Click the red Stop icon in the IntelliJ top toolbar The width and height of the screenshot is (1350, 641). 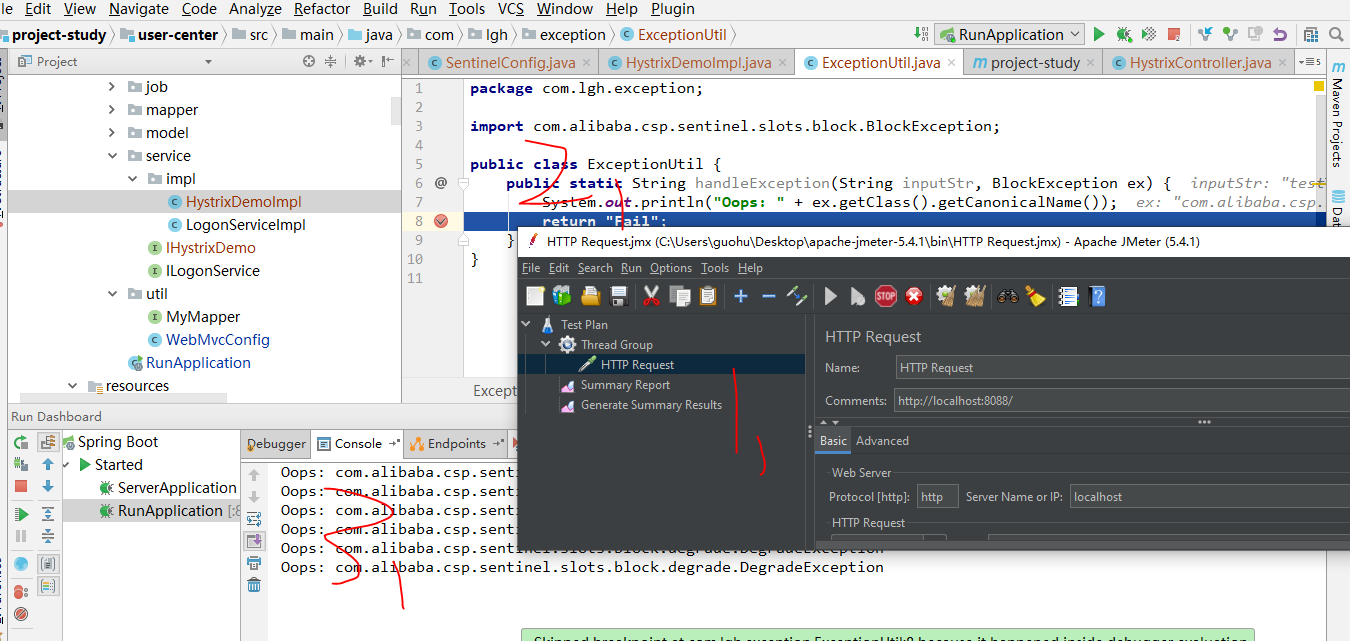tap(1174, 34)
